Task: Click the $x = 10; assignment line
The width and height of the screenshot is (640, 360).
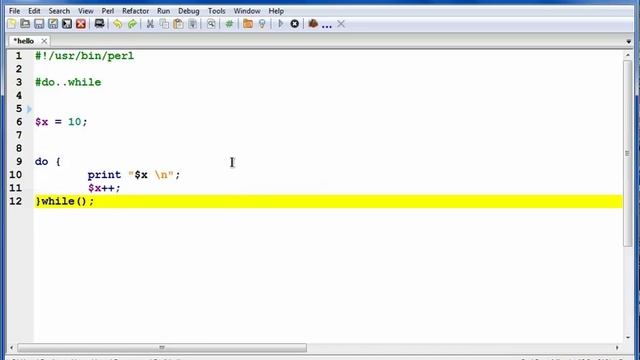Action: (61, 122)
